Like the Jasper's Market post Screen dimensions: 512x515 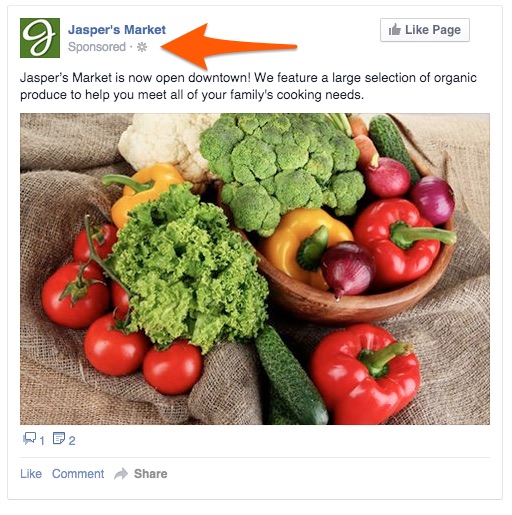tap(31, 474)
